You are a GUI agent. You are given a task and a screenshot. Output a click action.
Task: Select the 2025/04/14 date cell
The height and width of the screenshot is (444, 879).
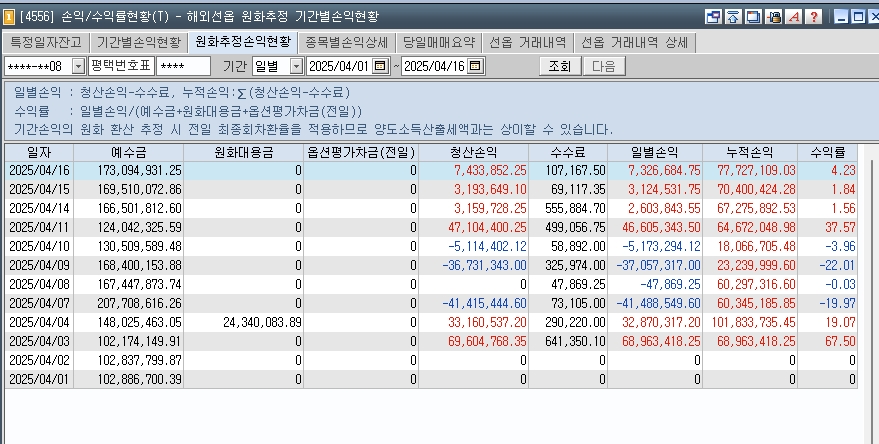click(x=39, y=209)
